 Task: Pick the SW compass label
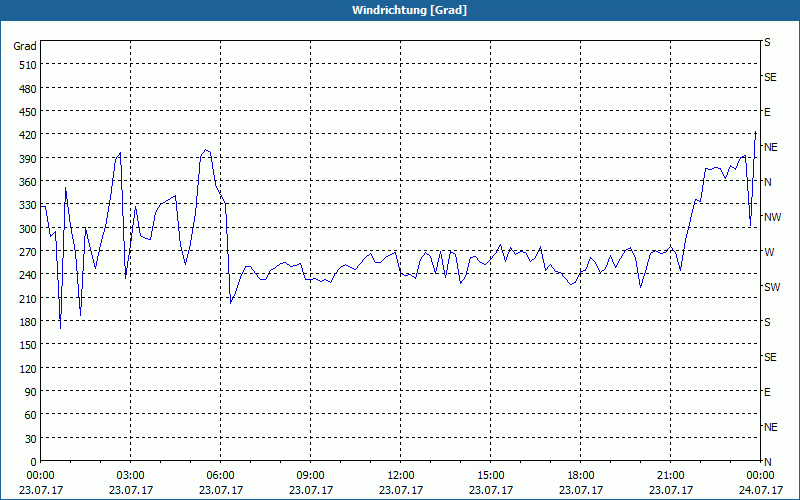pos(772,287)
